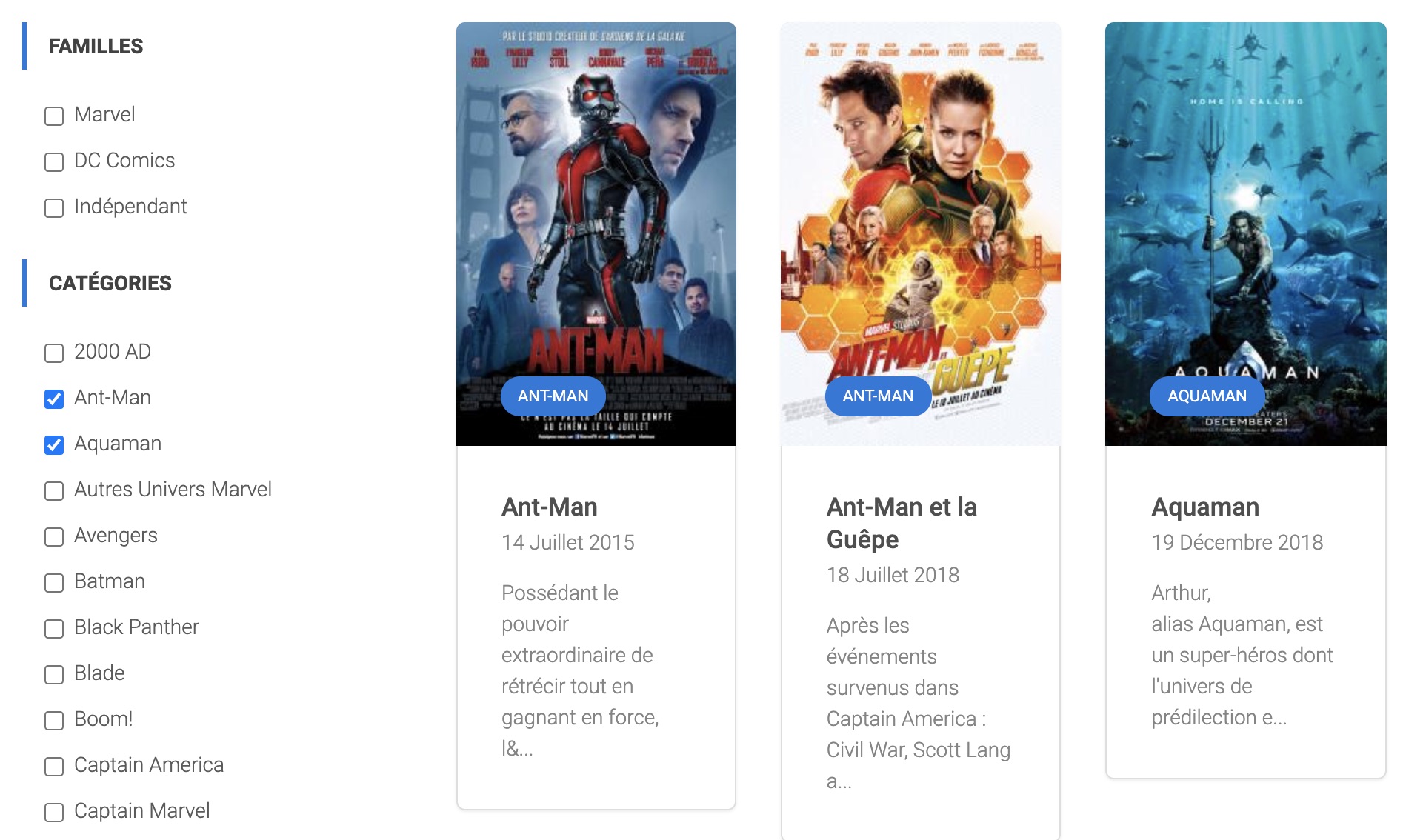The image size is (1403, 840).
Task: Tick the Indépendant checkbox
Action: pyautogui.click(x=54, y=208)
